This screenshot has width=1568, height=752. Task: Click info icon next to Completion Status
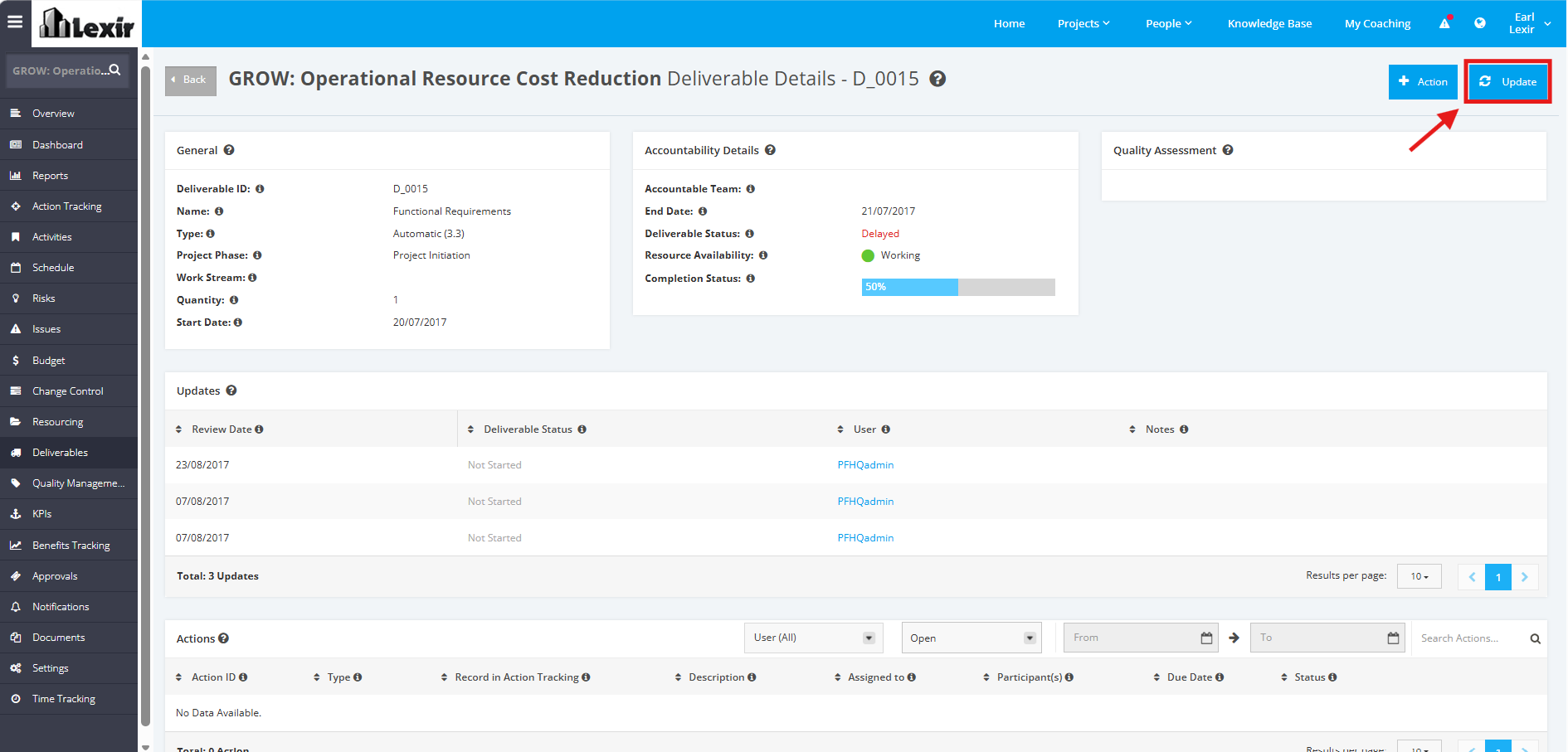[x=751, y=279]
